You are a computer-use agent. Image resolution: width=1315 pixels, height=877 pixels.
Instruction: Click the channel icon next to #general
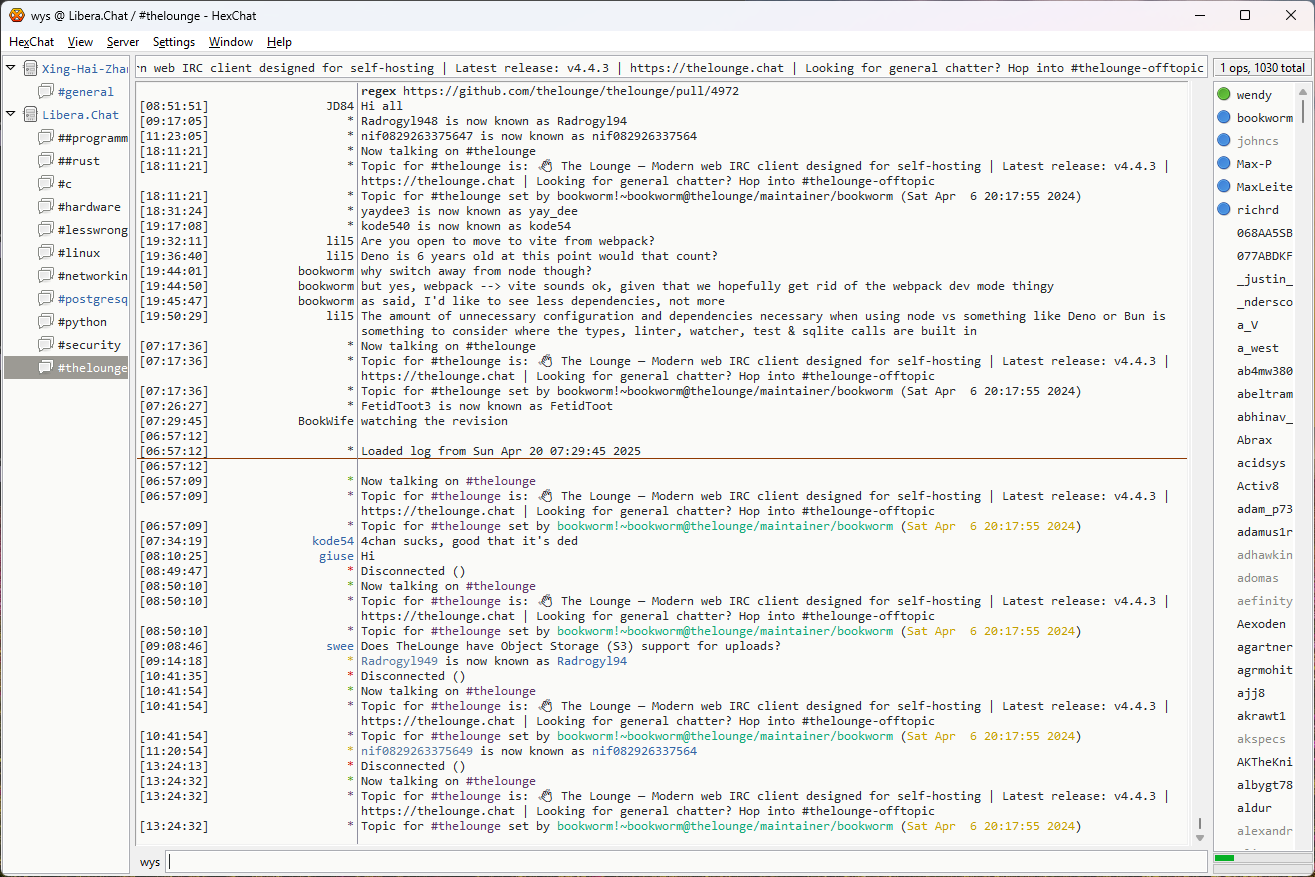pyautogui.click(x=46, y=92)
